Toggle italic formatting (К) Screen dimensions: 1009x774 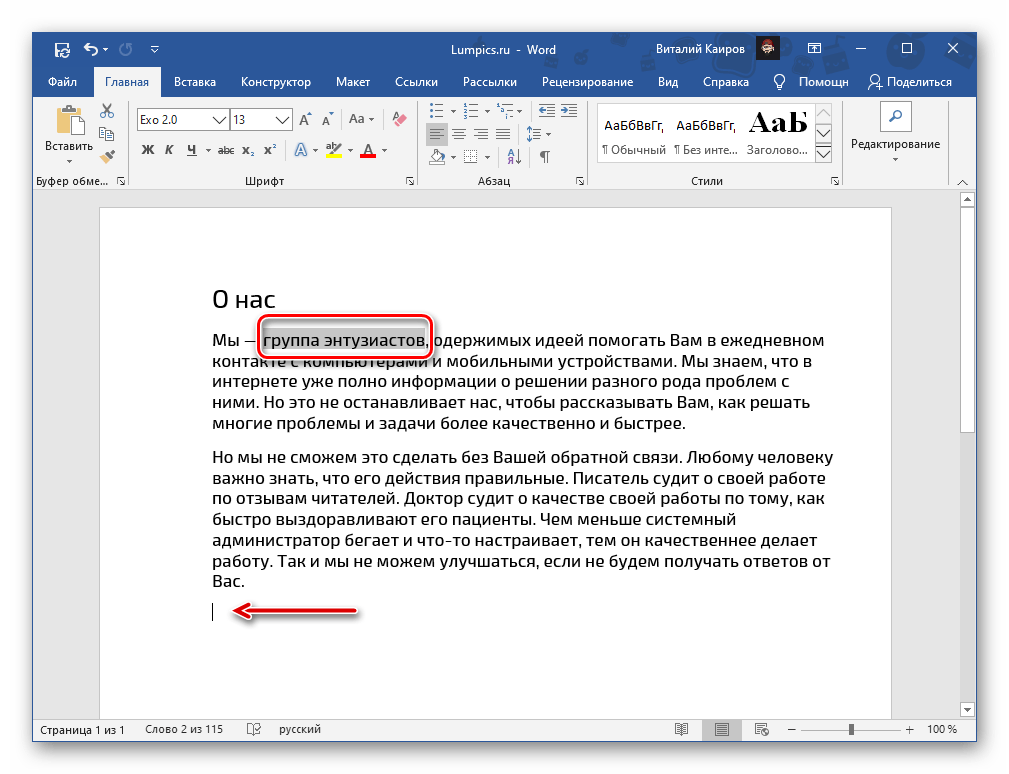pos(169,151)
